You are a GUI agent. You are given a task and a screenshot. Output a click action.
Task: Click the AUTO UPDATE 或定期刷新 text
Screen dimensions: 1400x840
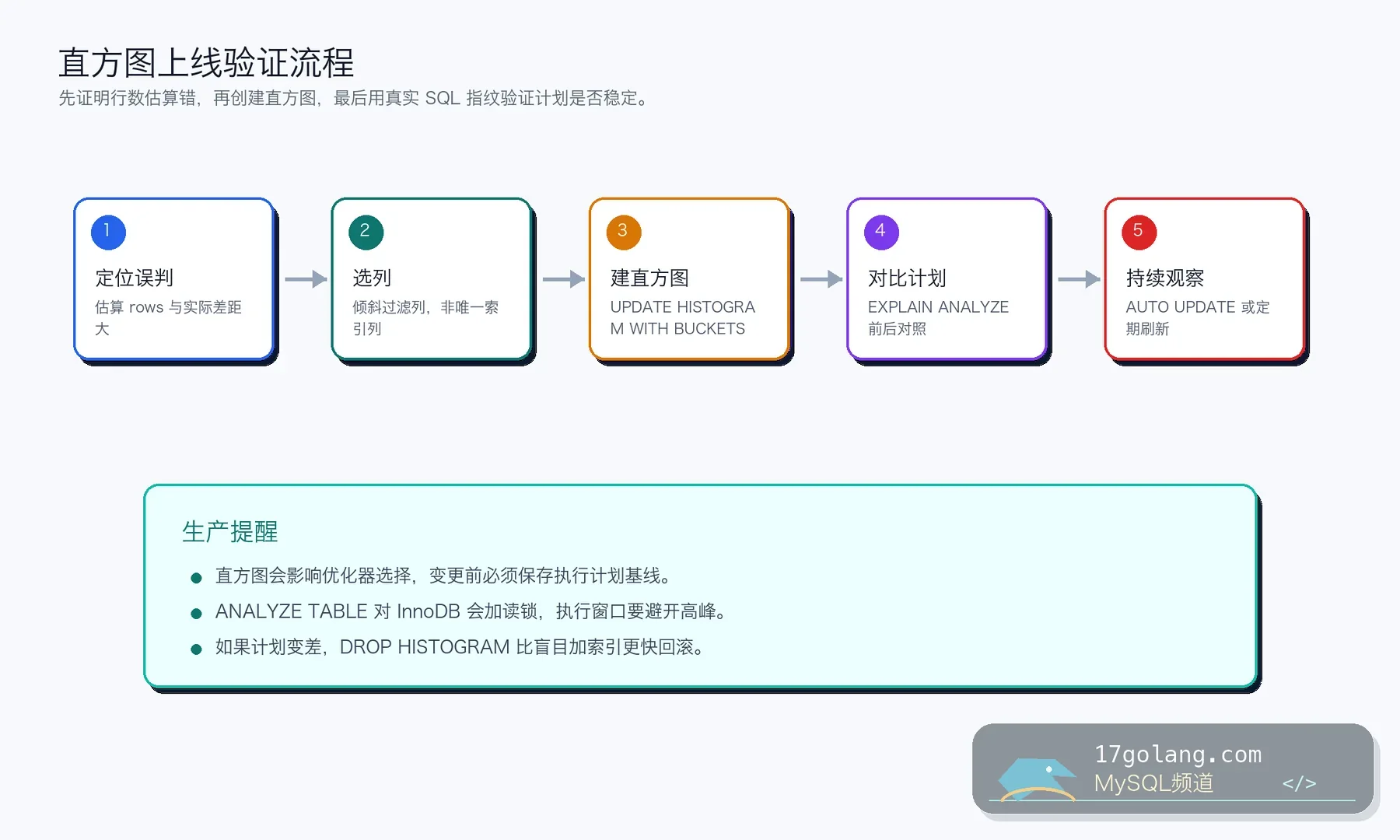point(1197,317)
